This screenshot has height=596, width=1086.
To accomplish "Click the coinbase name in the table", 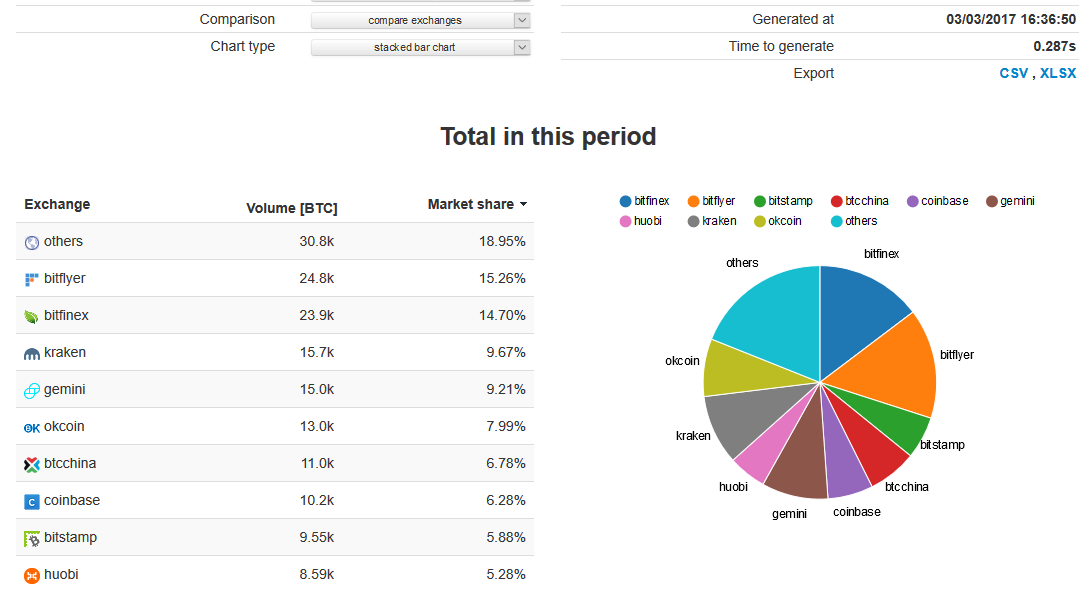I will tap(72, 500).
